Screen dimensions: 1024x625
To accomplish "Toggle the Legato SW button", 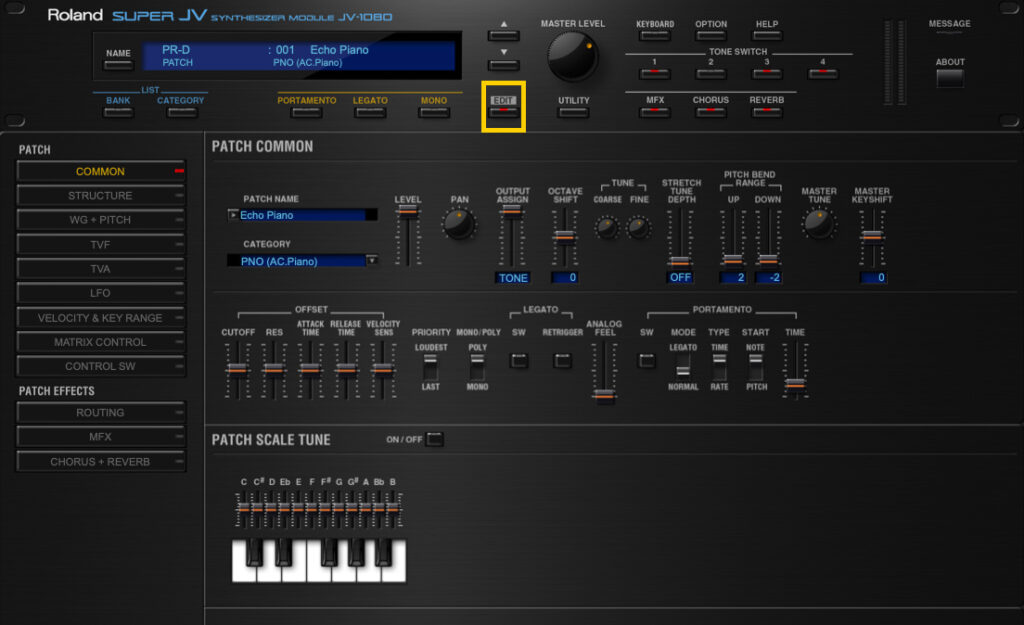I will pos(519,361).
